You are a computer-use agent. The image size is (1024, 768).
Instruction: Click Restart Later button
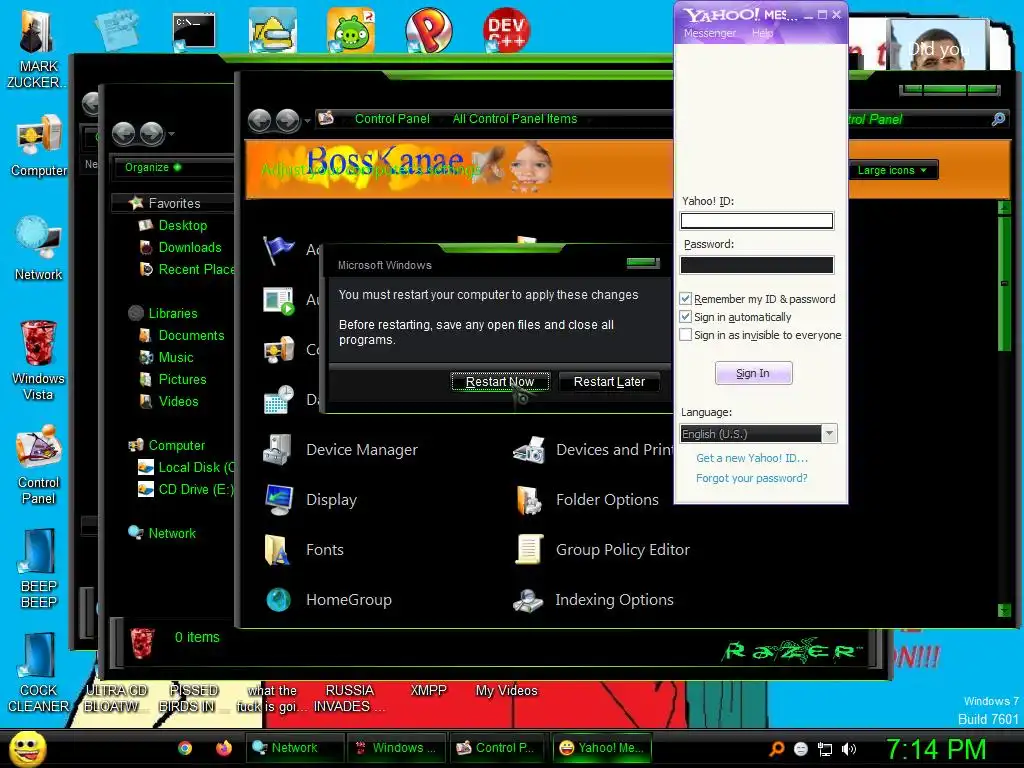[609, 381]
